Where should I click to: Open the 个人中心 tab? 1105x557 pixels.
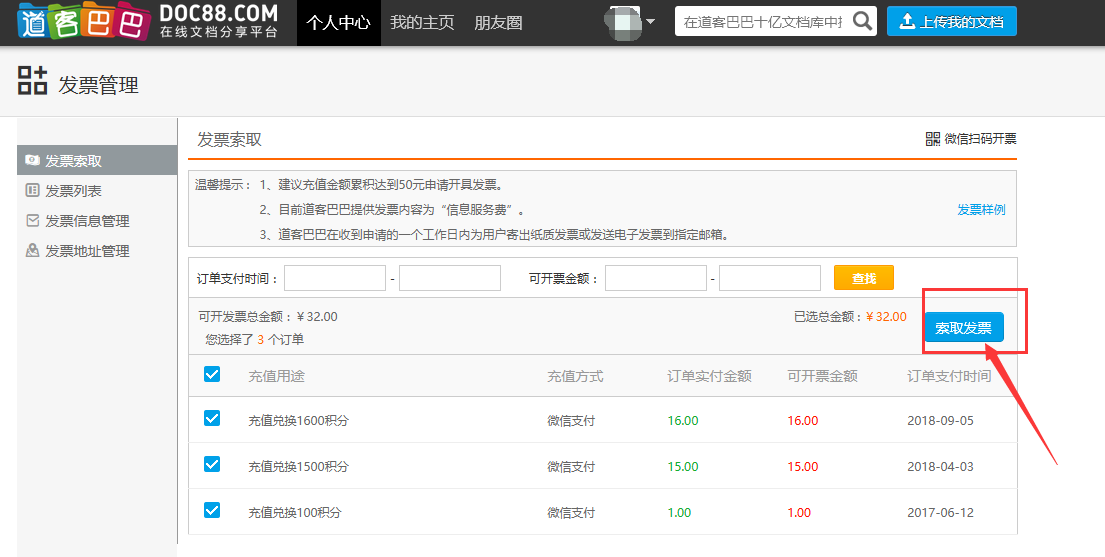pyautogui.click(x=338, y=23)
